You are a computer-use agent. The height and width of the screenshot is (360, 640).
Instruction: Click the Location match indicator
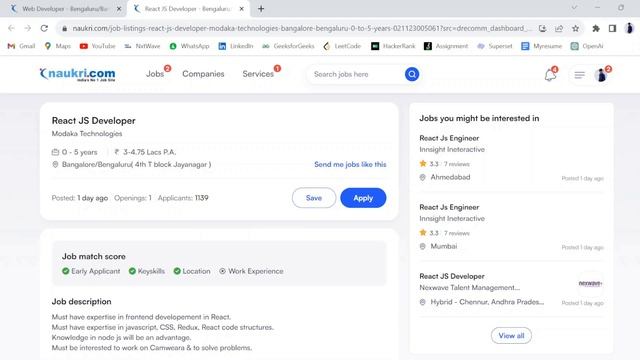click(x=192, y=271)
